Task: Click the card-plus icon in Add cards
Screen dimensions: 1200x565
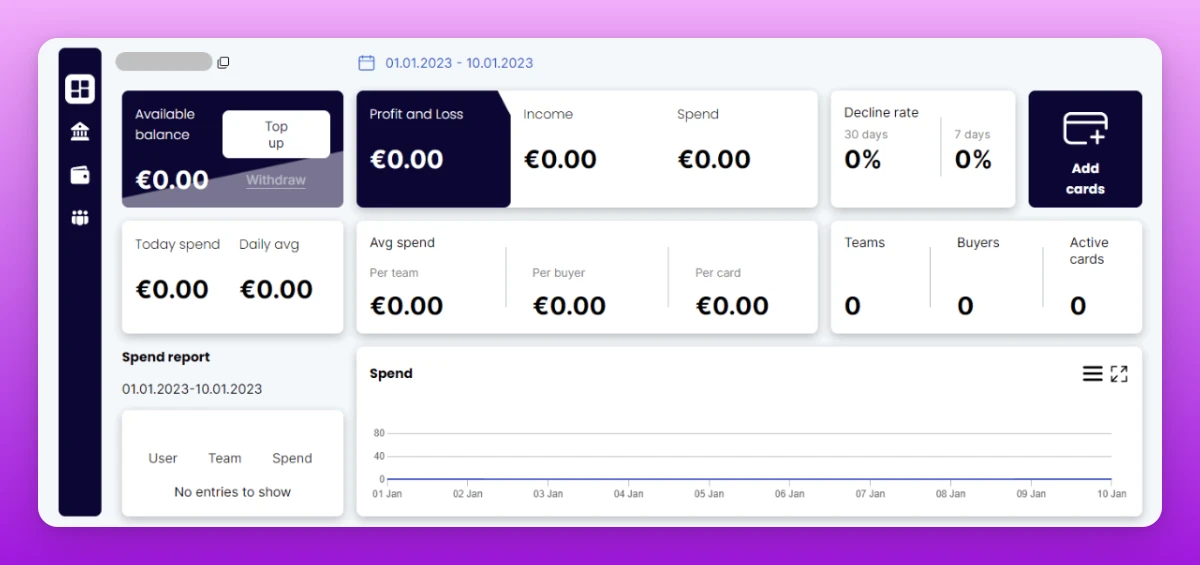Action: [1085, 130]
